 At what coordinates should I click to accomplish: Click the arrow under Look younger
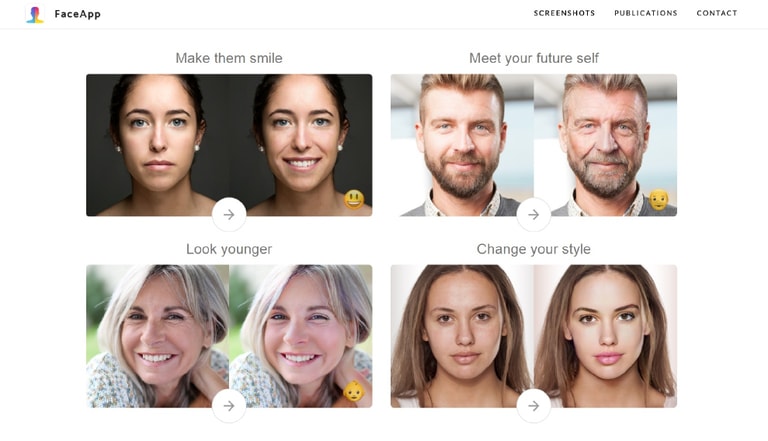tap(229, 406)
